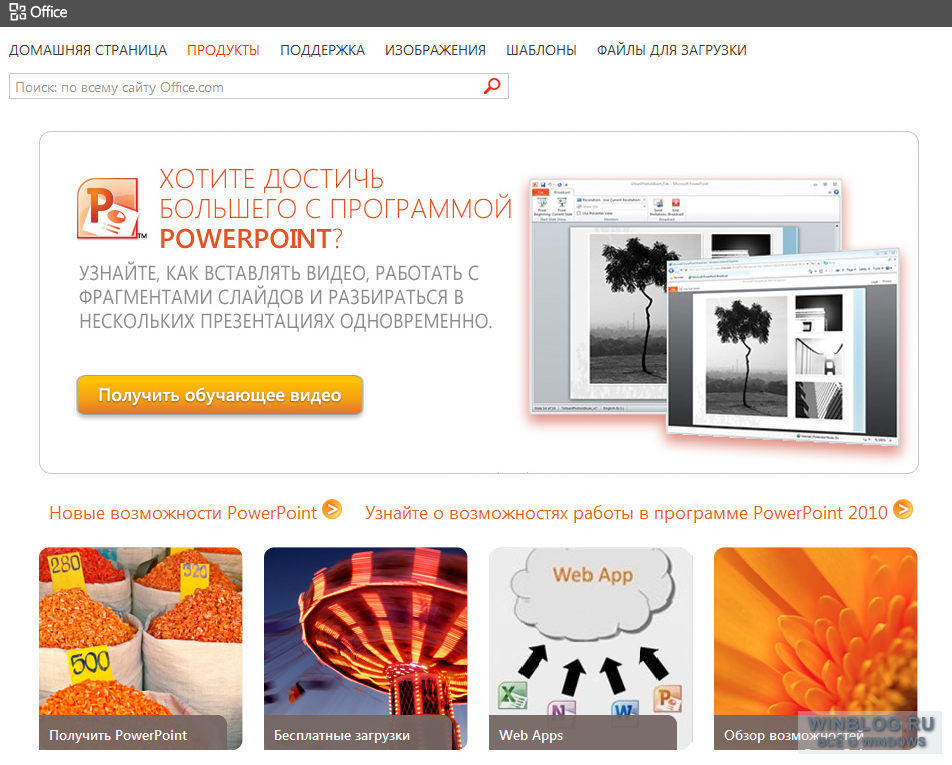952x765 pixels.
Task: Open the "Получить PowerPoint" tile
Action: (x=141, y=648)
